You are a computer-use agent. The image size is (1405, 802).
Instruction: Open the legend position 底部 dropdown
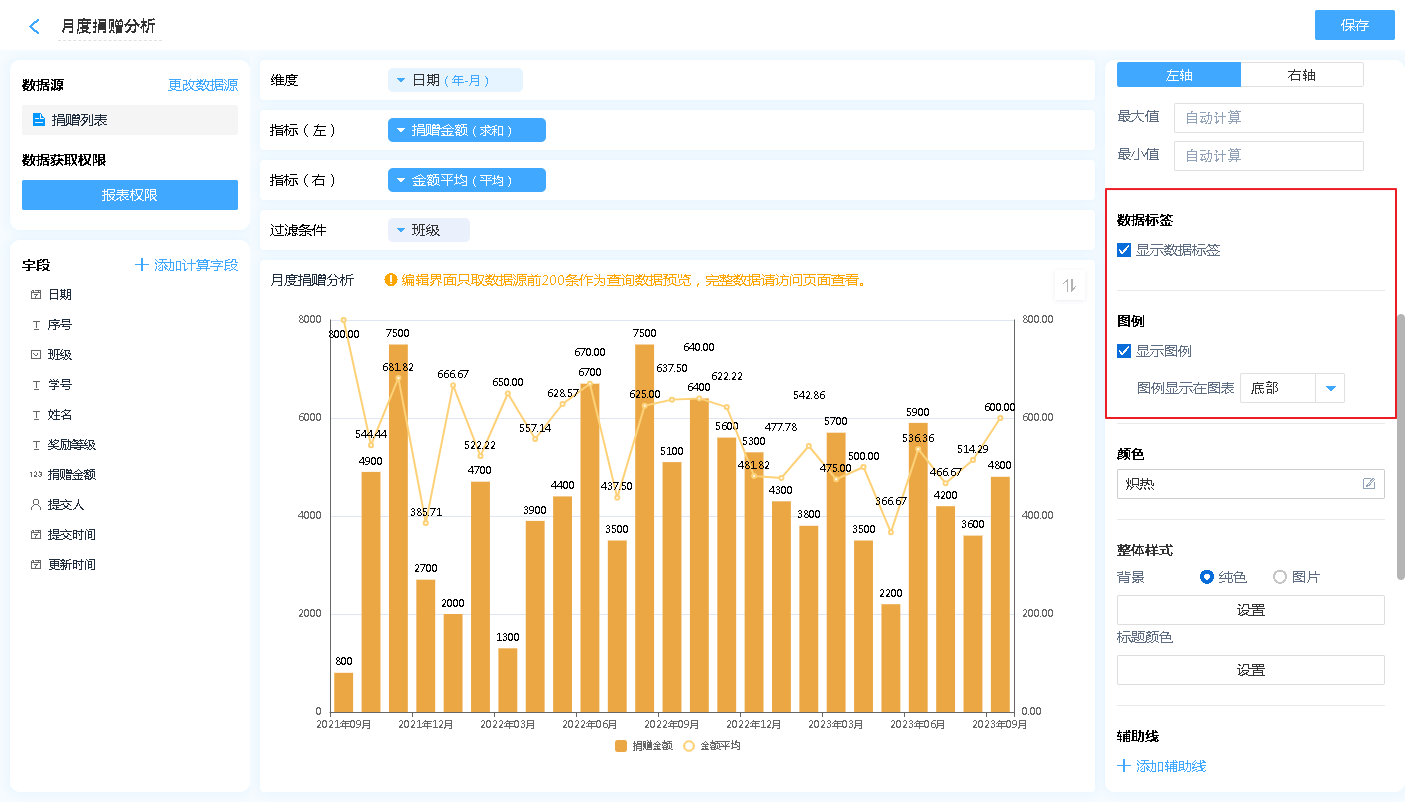click(1329, 388)
